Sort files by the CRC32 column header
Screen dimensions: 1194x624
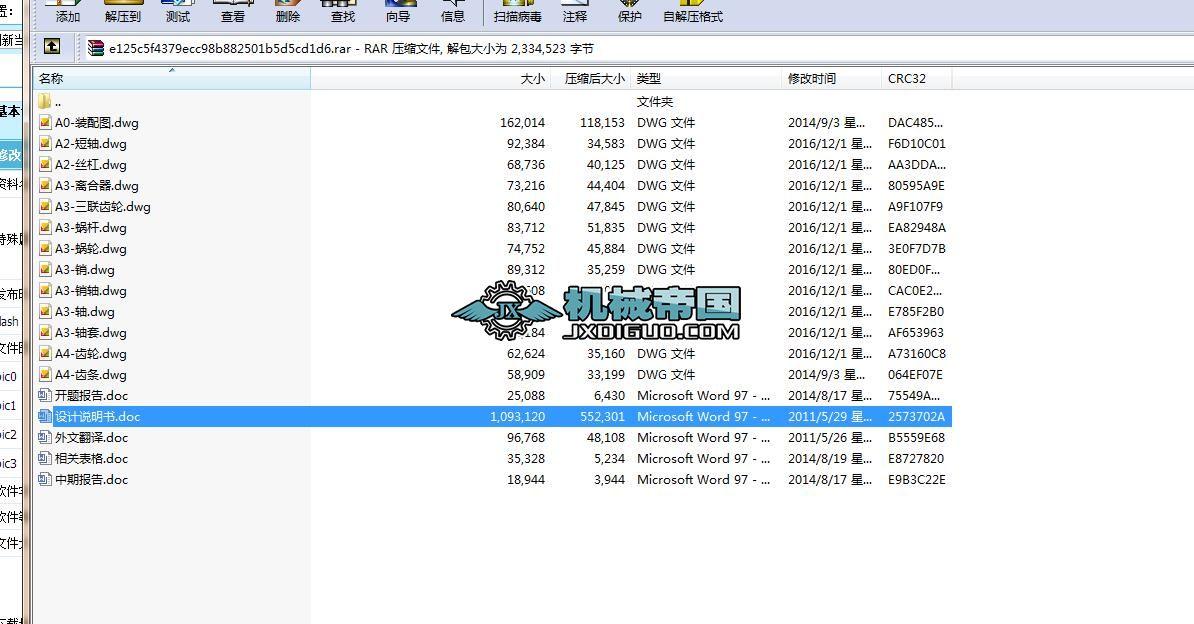click(917, 78)
